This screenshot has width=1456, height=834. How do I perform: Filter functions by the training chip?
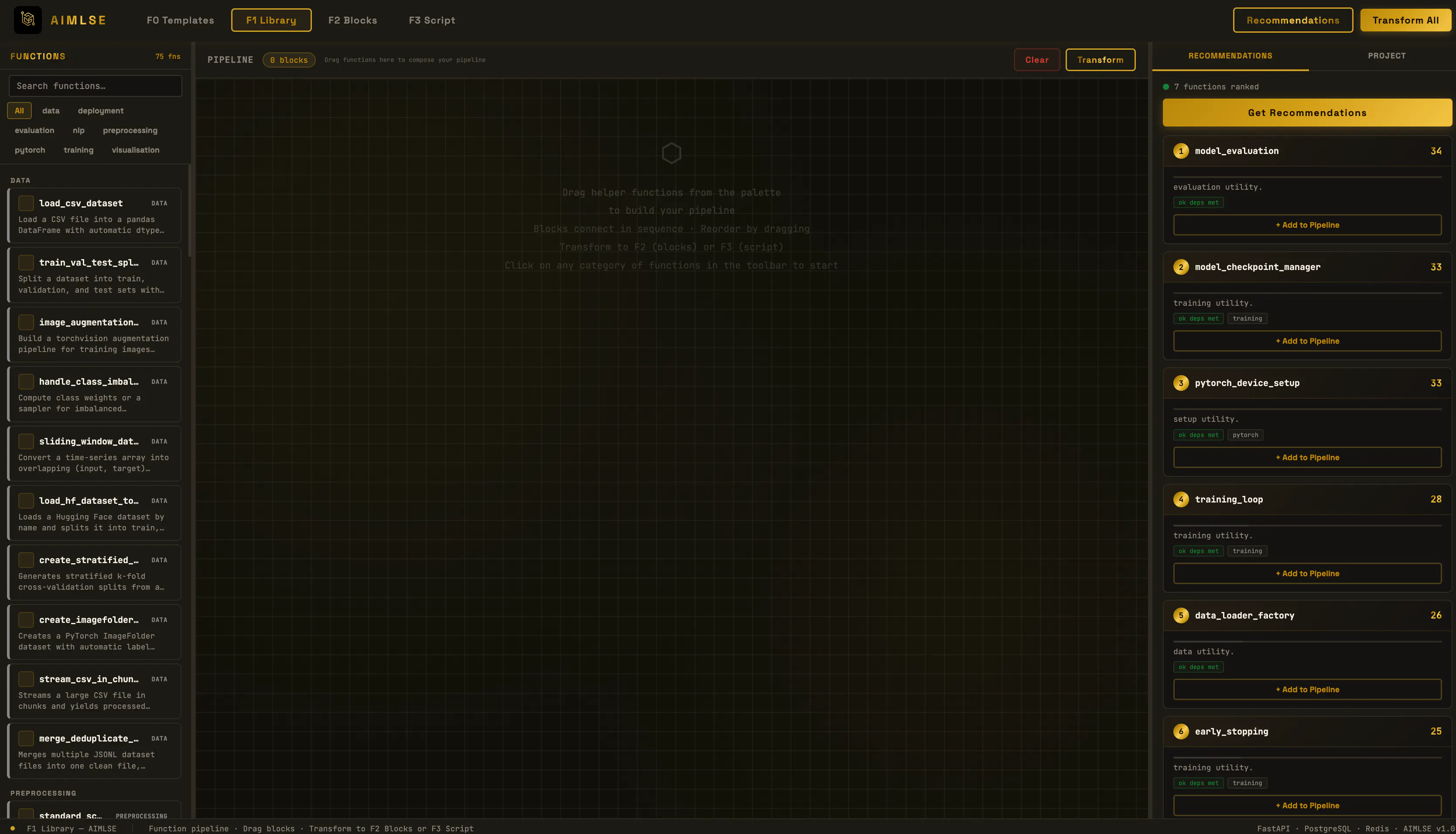tap(79, 150)
